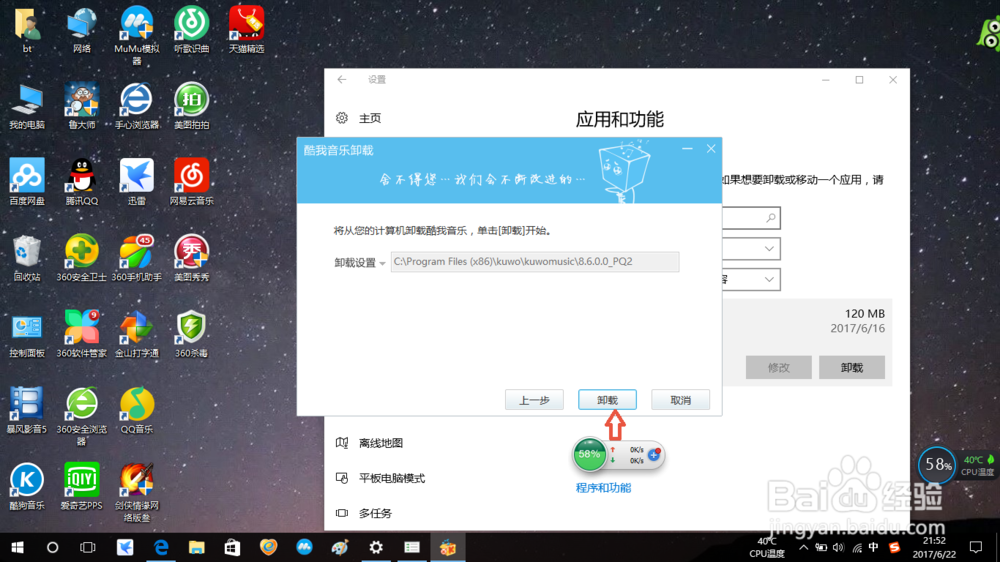The image size is (1000, 562).
Task: Open 听歌识曲 desktop shortcut
Action: (191, 29)
